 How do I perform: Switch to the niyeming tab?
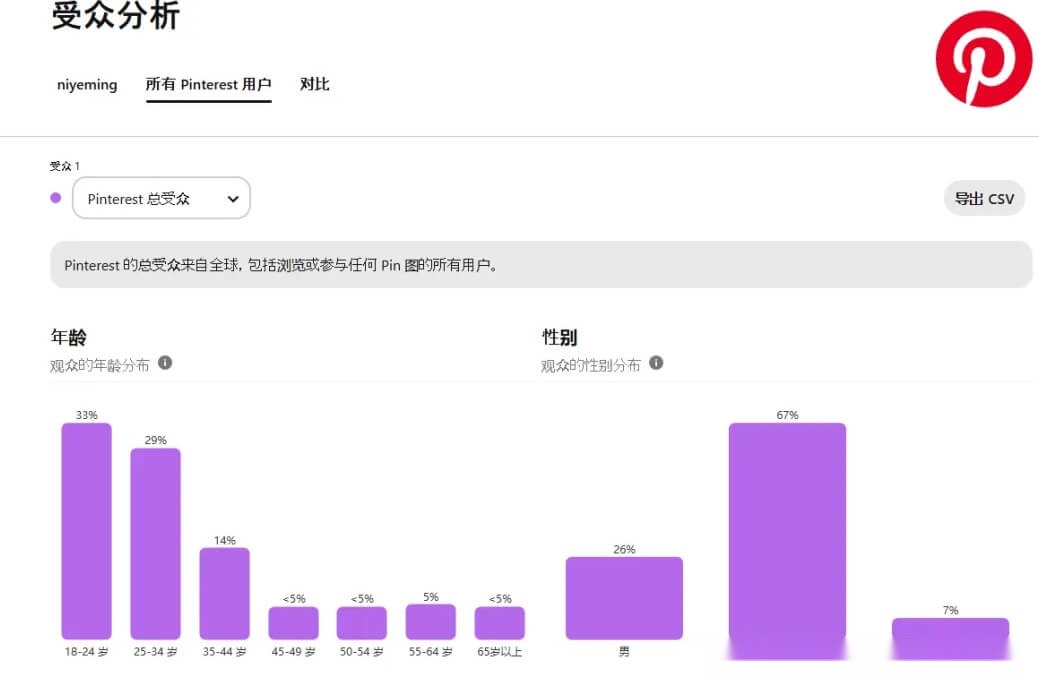click(x=87, y=85)
